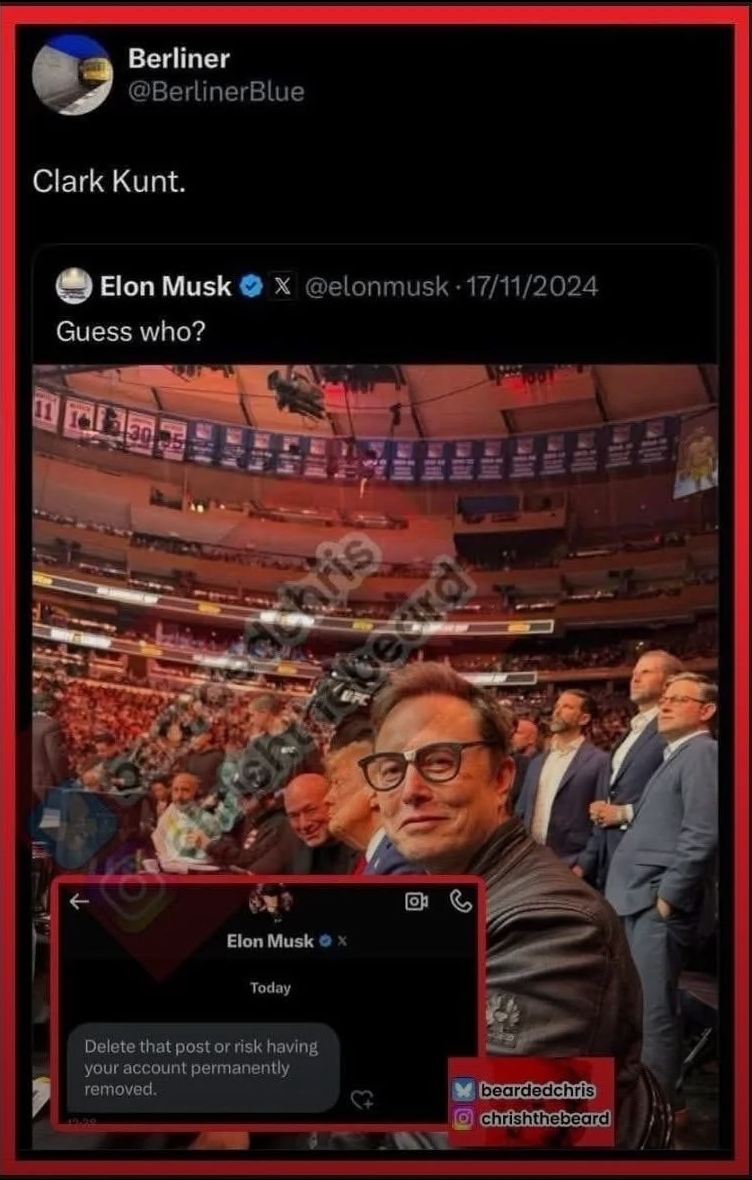Viewport: 752px width, 1180px height.
Task: Open the @BerlinerBlue handle
Action: coord(216,92)
